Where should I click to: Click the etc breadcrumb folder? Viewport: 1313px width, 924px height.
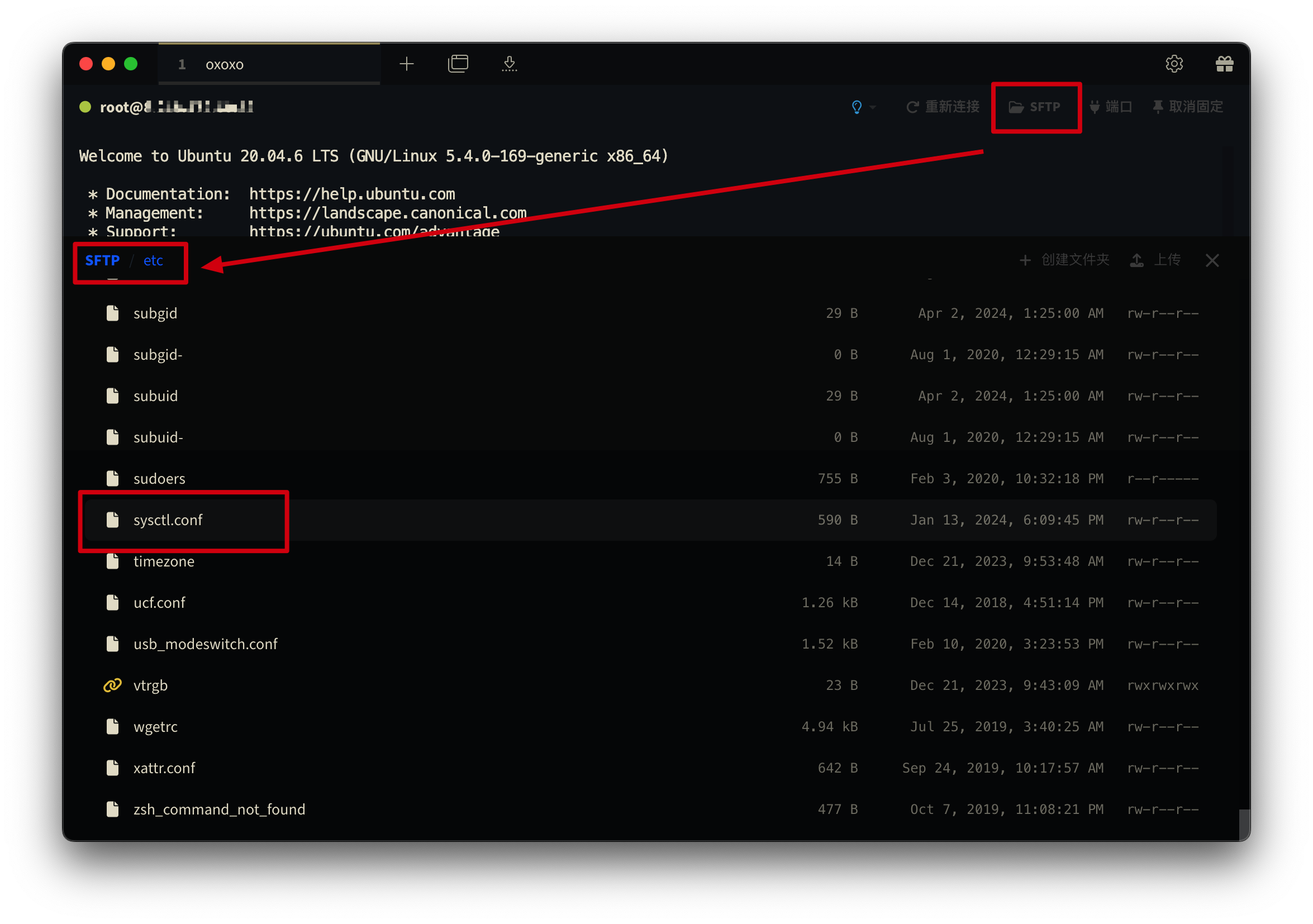click(x=153, y=261)
